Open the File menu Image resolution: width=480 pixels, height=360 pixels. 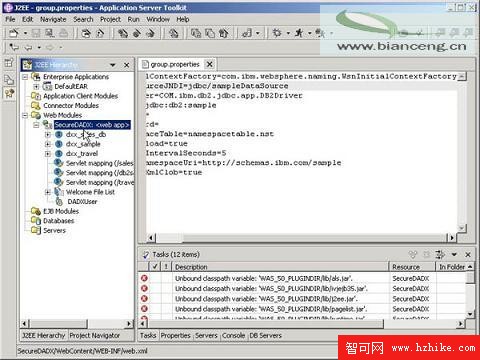point(10,19)
